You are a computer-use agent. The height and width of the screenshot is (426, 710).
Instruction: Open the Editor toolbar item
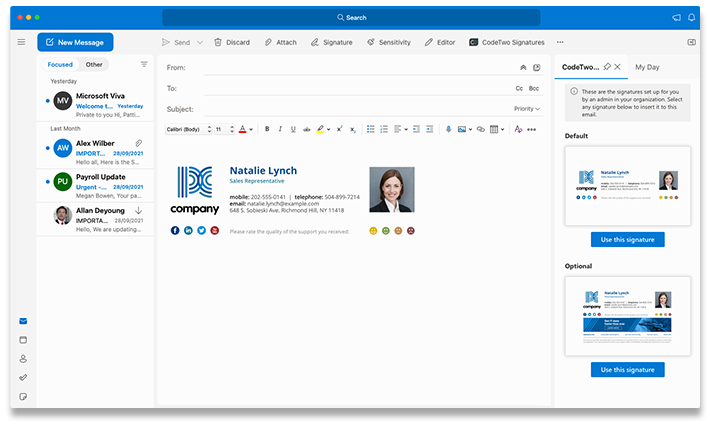tap(440, 42)
